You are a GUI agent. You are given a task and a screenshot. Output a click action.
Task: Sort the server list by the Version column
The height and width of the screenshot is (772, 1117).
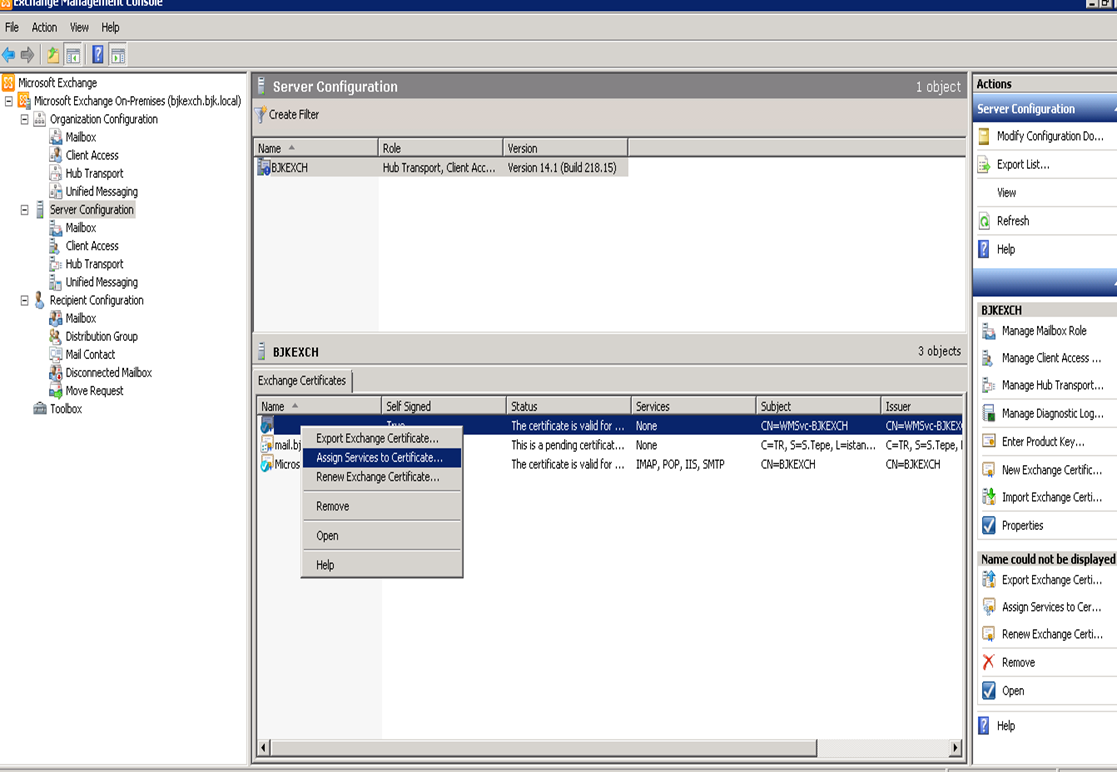pos(565,148)
